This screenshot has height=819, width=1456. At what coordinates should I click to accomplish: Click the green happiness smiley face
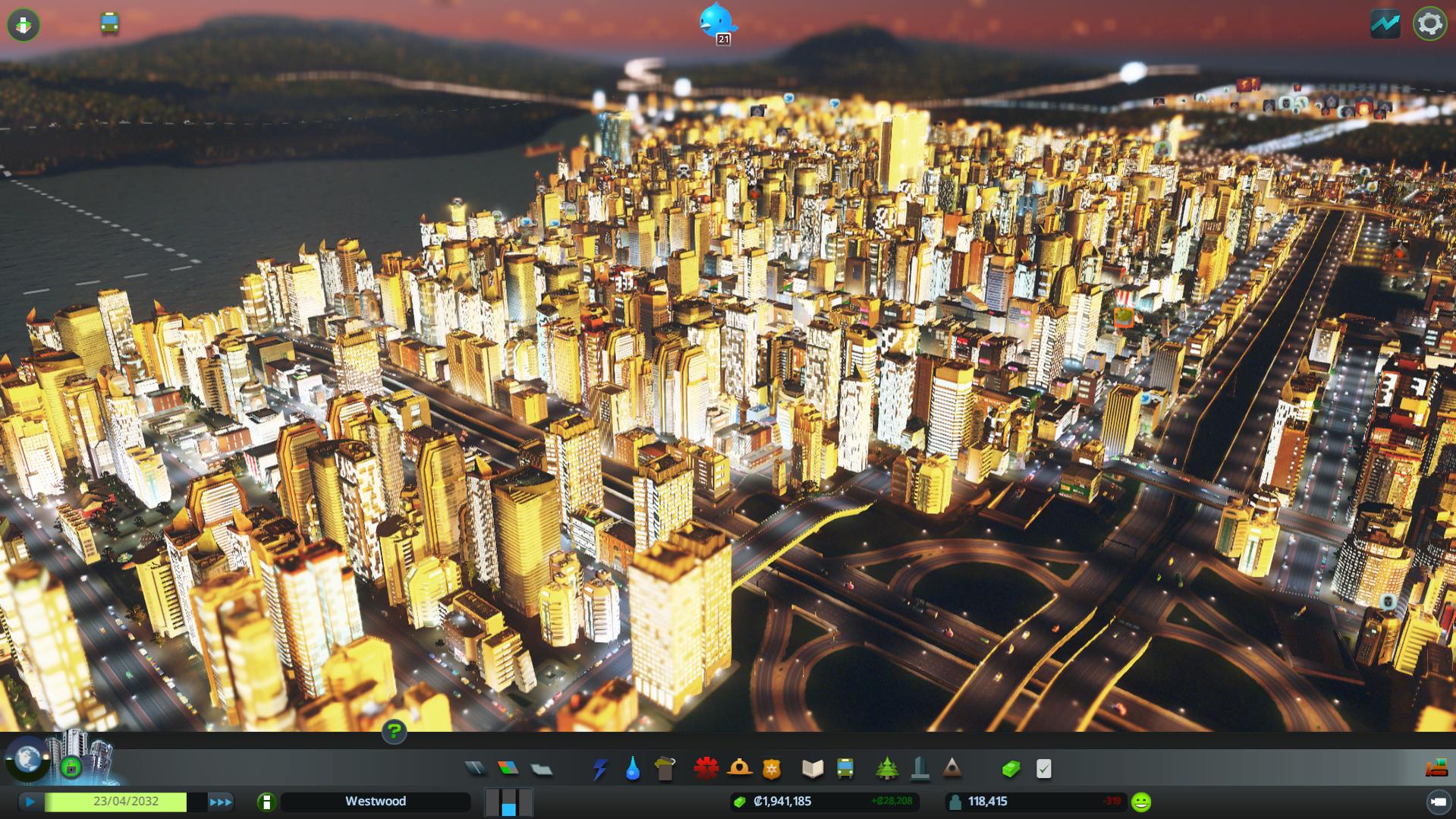point(1141,802)
